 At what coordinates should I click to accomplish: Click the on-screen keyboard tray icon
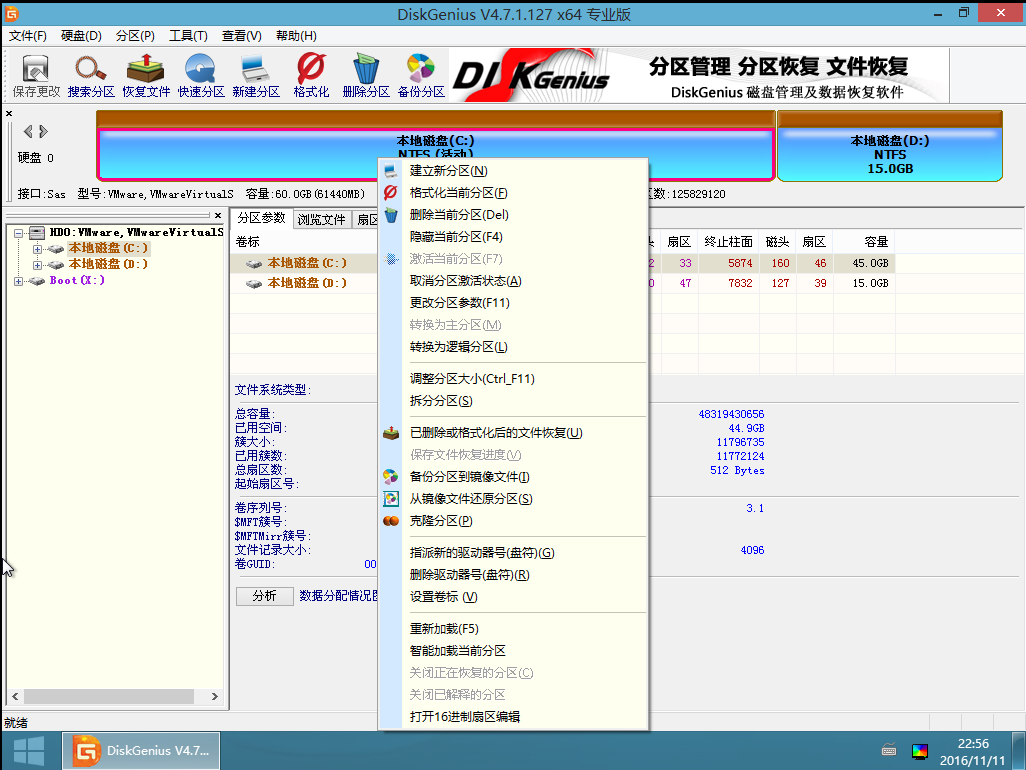pos(889,750)
